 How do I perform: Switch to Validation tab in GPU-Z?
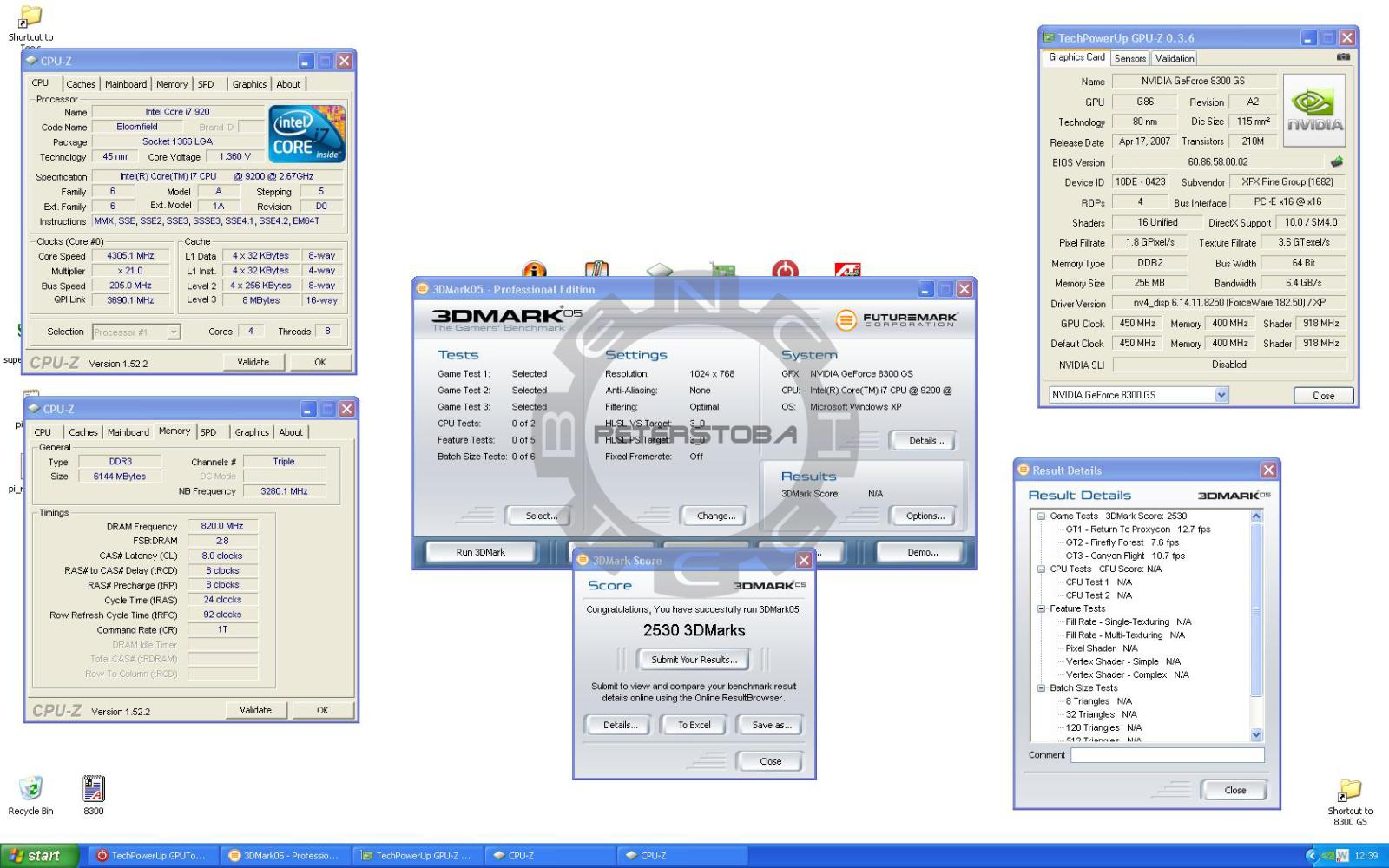pos(1175,58)
